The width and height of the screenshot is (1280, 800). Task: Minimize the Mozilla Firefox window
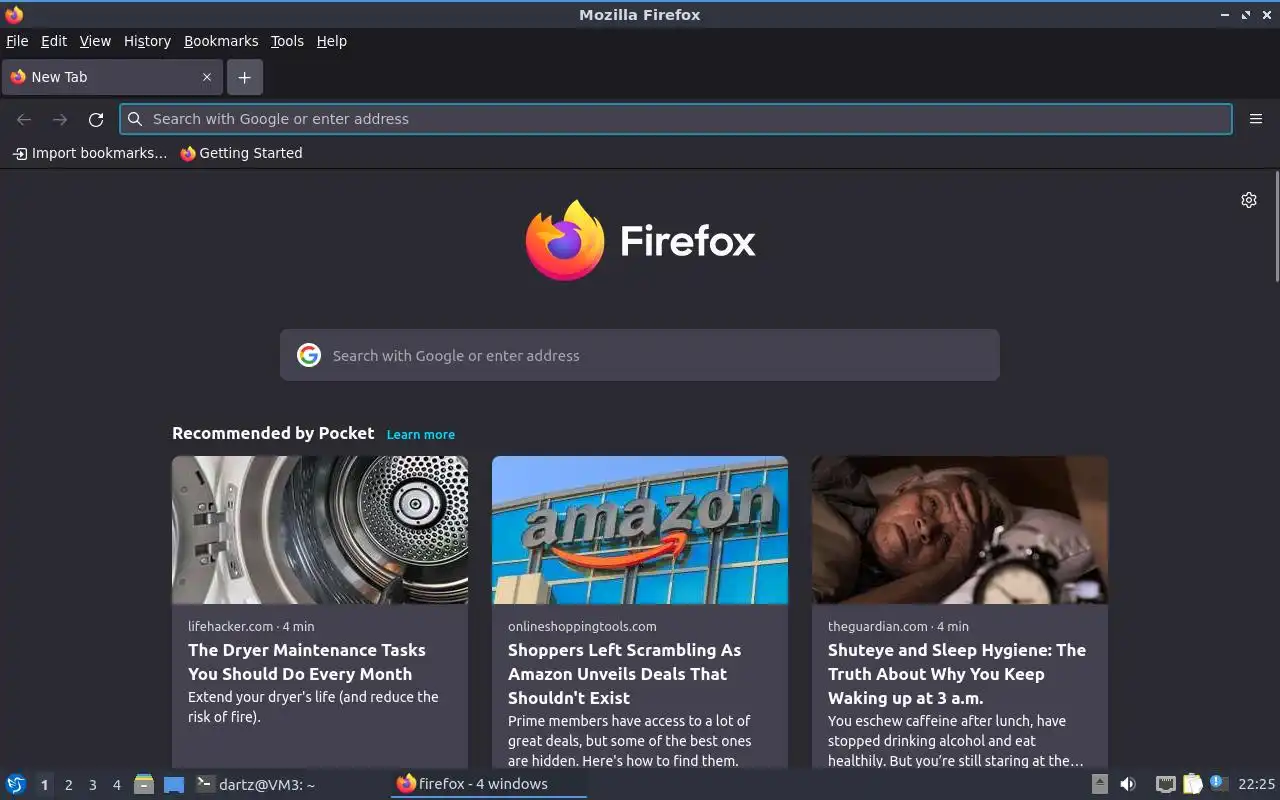1225,15
